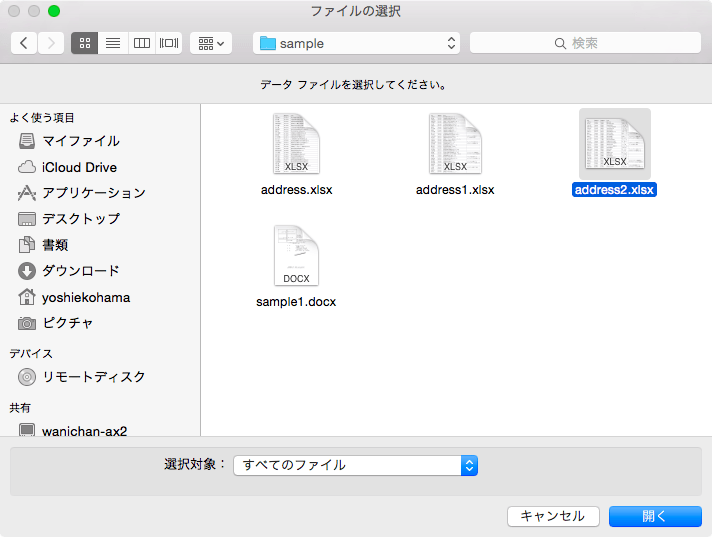The width and height of the screenshot is (712, 537).
Task: Switch to list view
Action: (x=113, y=43)
